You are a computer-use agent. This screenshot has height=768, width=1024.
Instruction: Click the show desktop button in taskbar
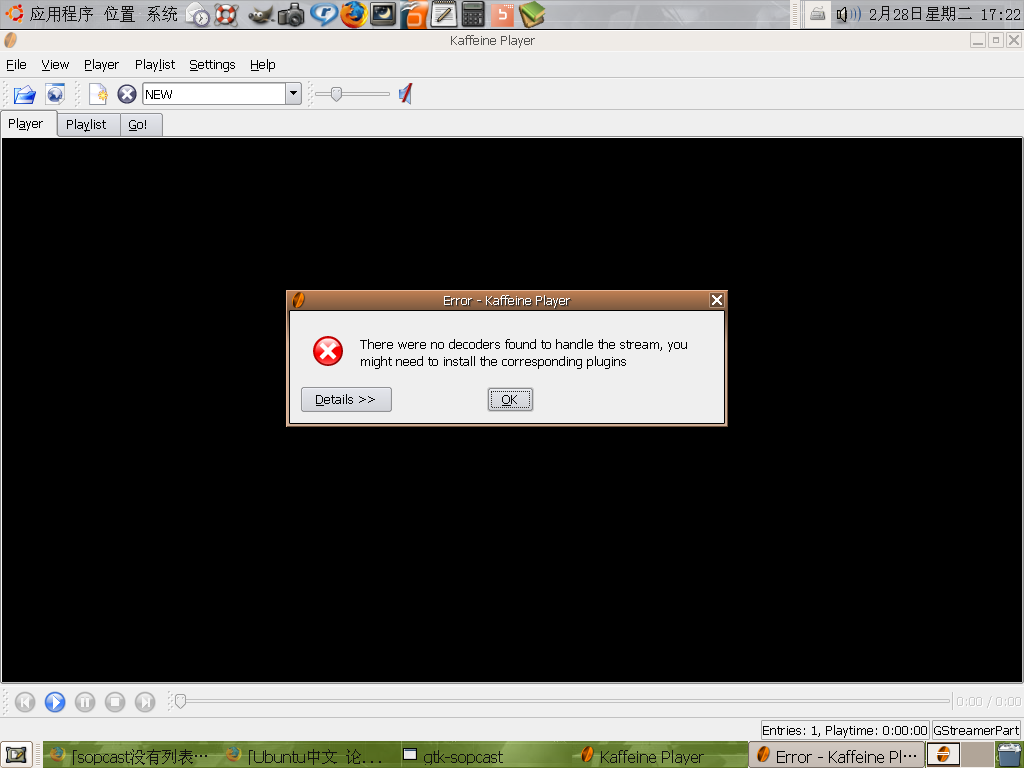pyautogui.click(x=17, y=756)
